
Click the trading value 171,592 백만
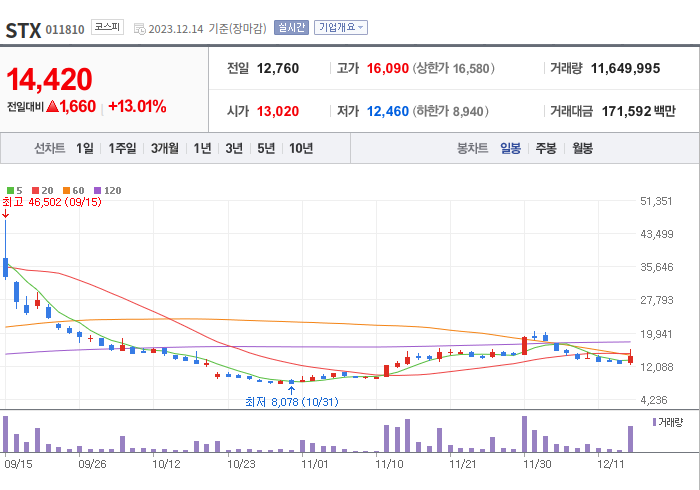tap(639, 111)
